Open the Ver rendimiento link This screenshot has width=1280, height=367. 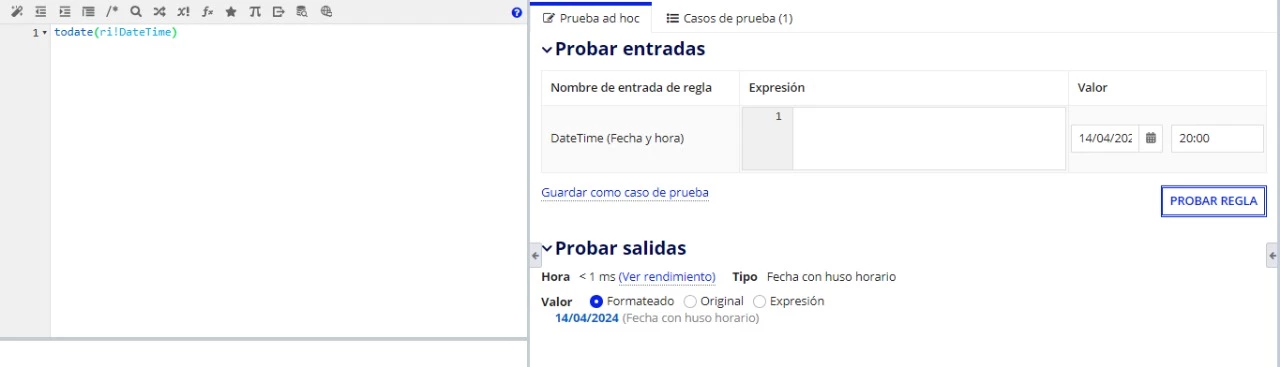(667, 276)
